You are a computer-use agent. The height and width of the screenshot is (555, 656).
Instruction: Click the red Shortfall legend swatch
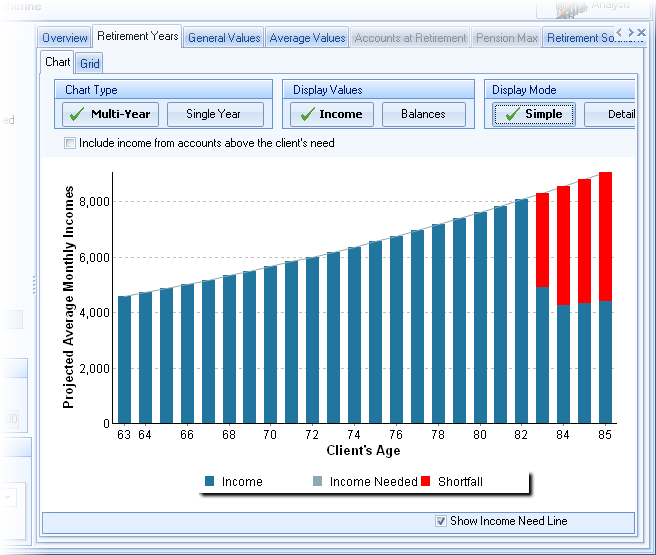[x=428, y=482]
